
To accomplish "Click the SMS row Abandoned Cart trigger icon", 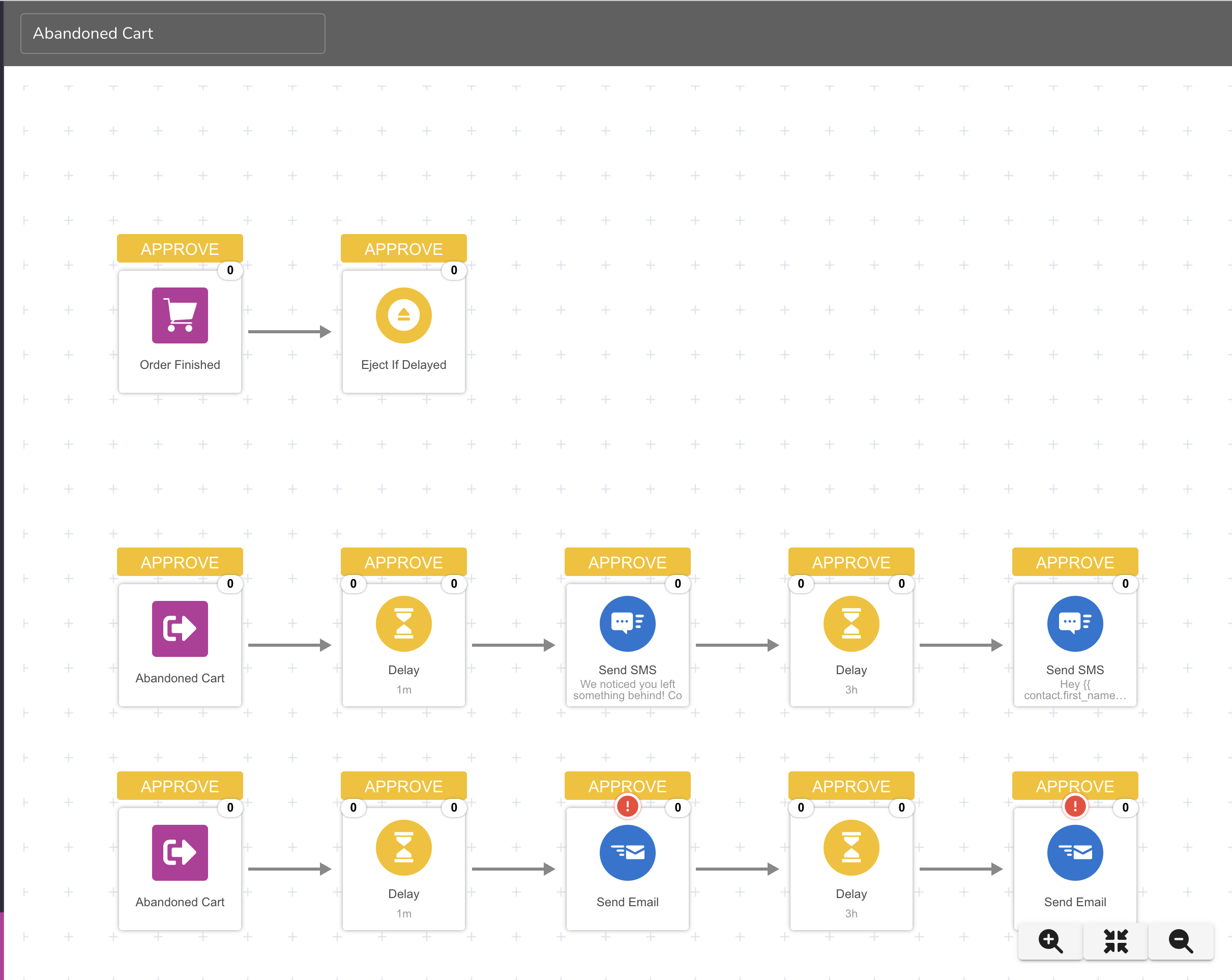I will (x=180, y=628).
